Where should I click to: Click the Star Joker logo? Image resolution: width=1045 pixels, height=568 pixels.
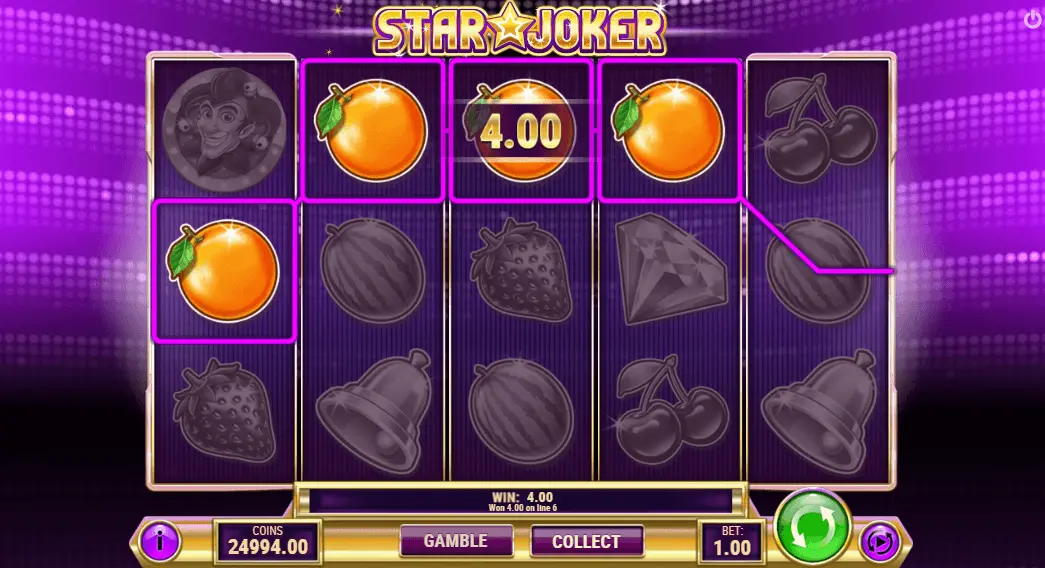pos(520,29)
